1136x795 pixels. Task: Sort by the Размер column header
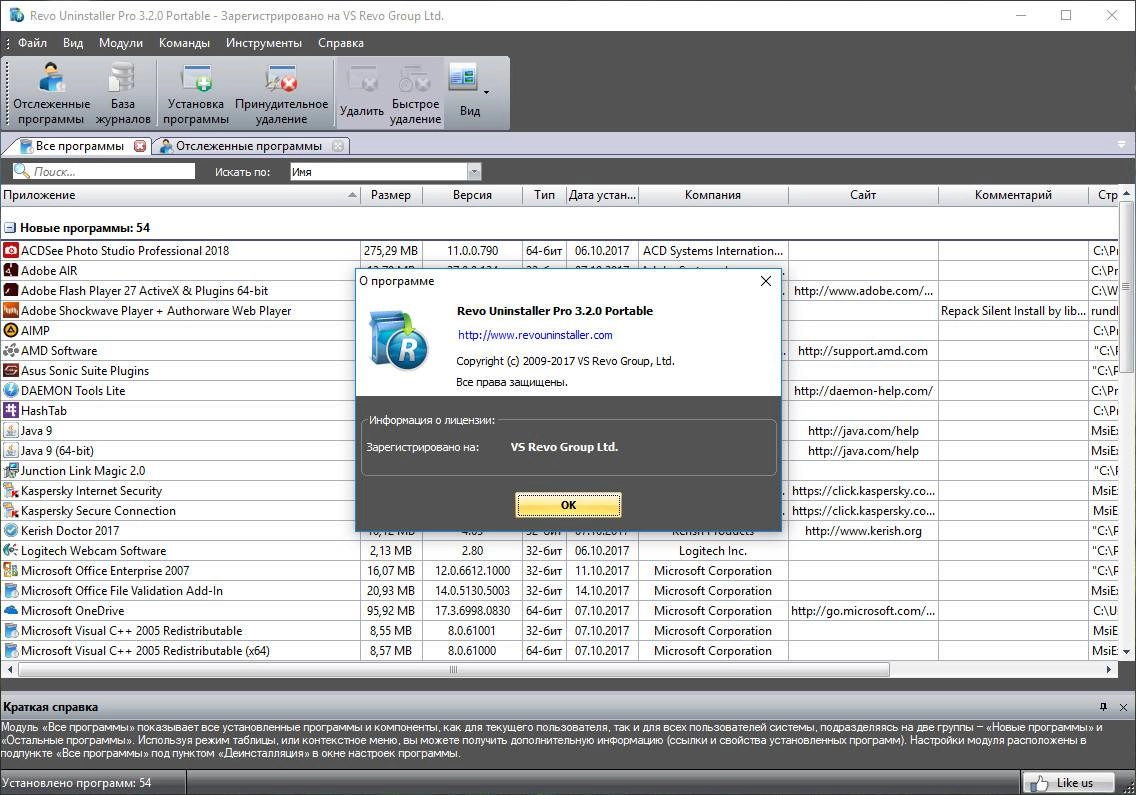(391, 195)
